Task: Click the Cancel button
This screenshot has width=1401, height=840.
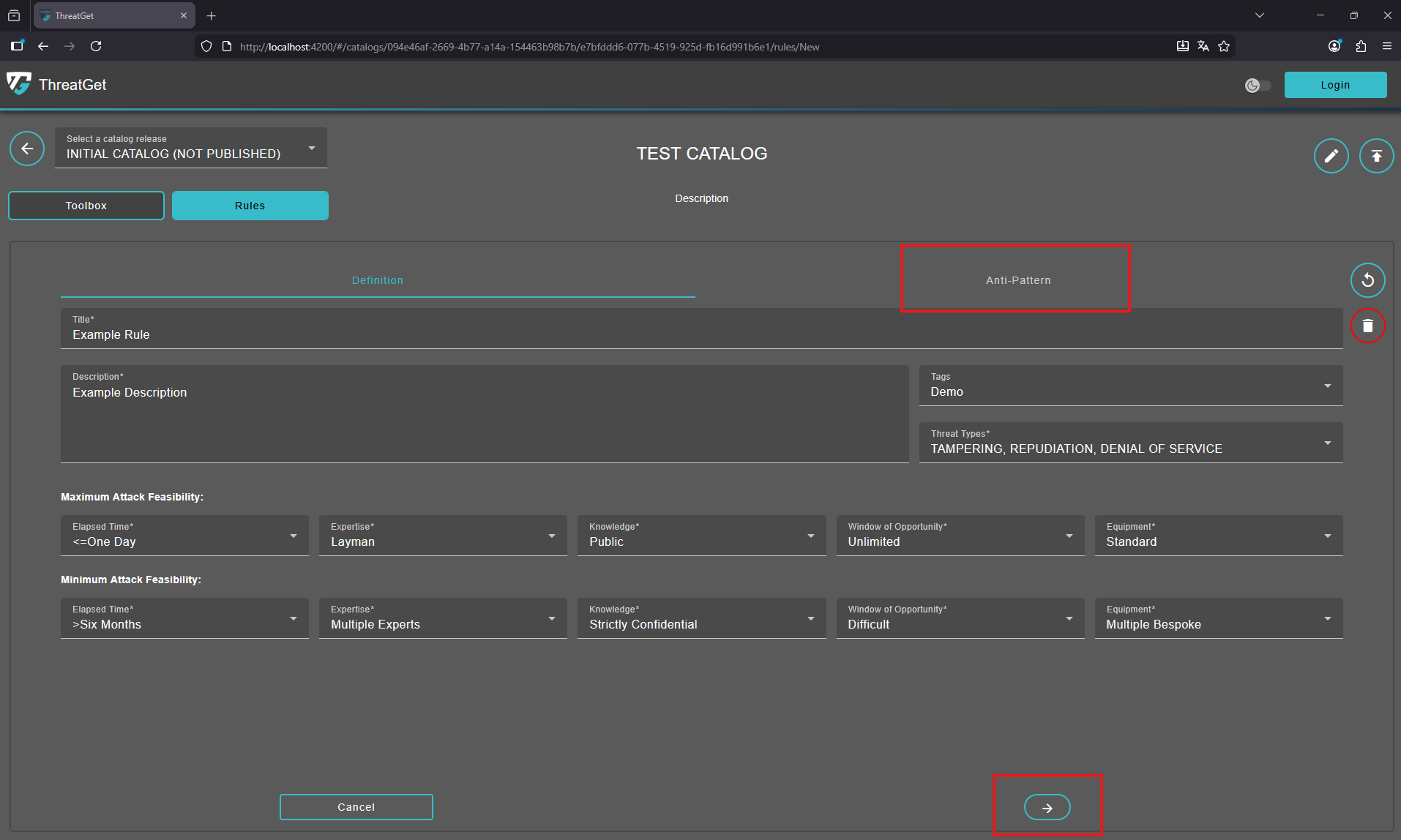Action: pos(356,806)
